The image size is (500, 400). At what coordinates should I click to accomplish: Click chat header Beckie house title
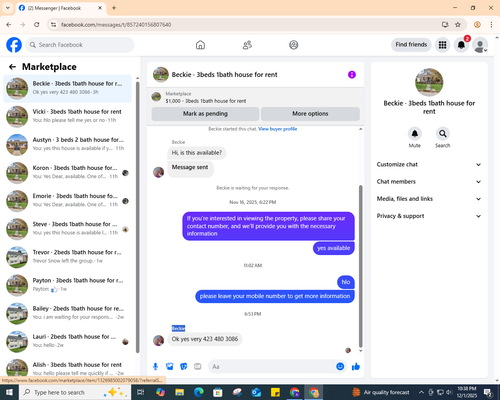coord(224,75)
